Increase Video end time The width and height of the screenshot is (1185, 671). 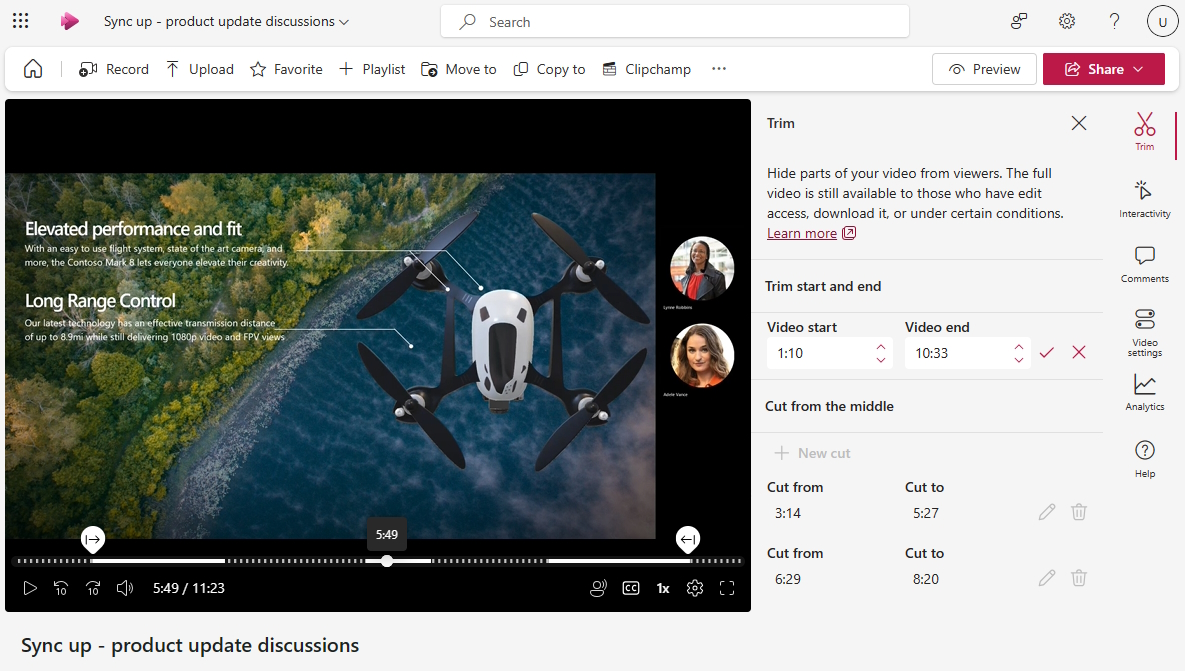click(1019, 347)
